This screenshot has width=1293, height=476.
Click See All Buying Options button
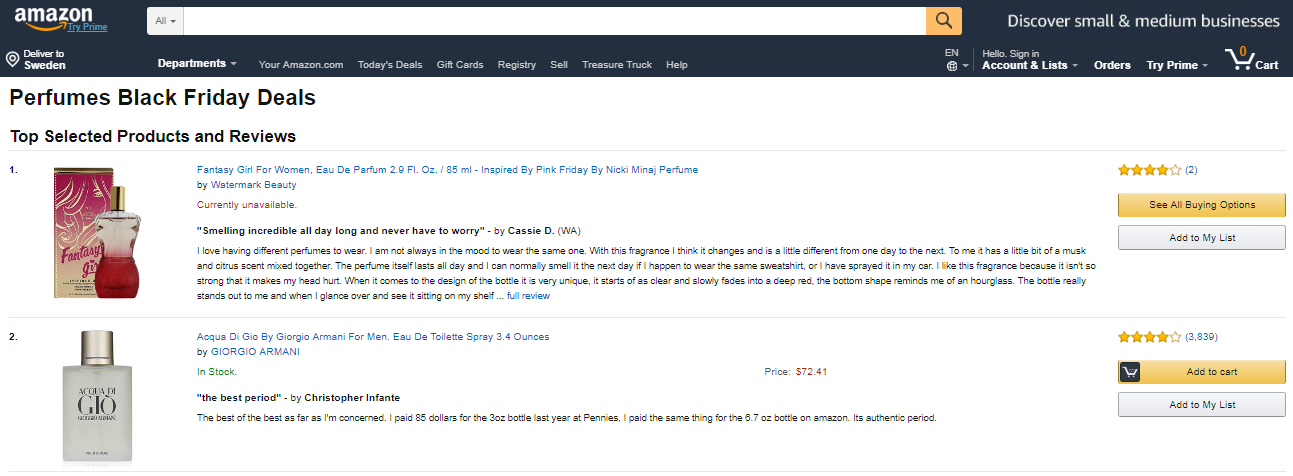pyautogui.click(x=1201, y=205)
